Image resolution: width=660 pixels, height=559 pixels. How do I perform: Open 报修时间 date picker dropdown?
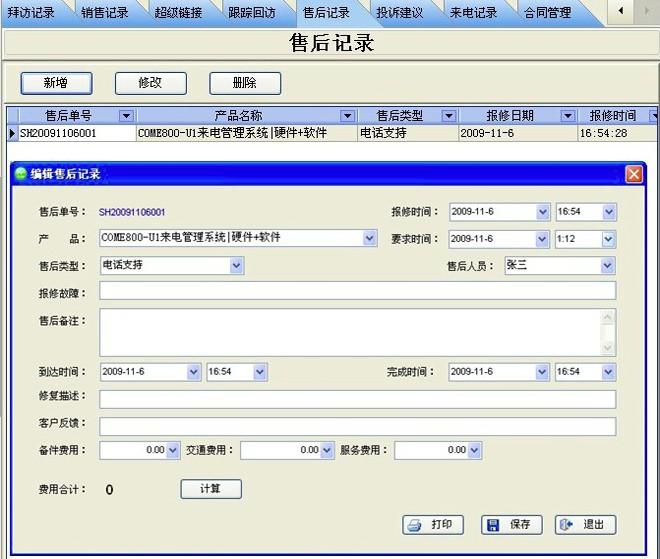coord(543,212)
